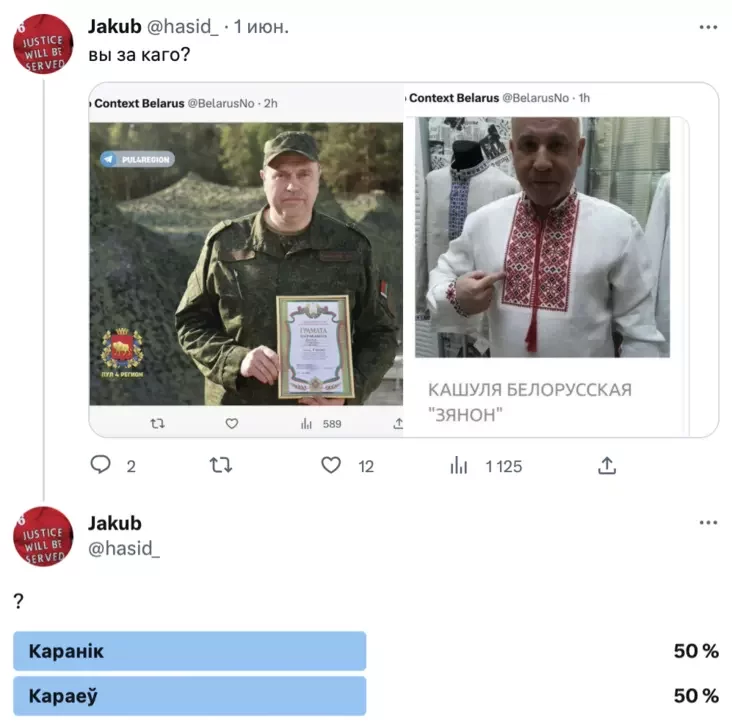The image size is (732, 727).
Task: Open @hasid_ handle link in top tweet
Action: tap(183, 27)
